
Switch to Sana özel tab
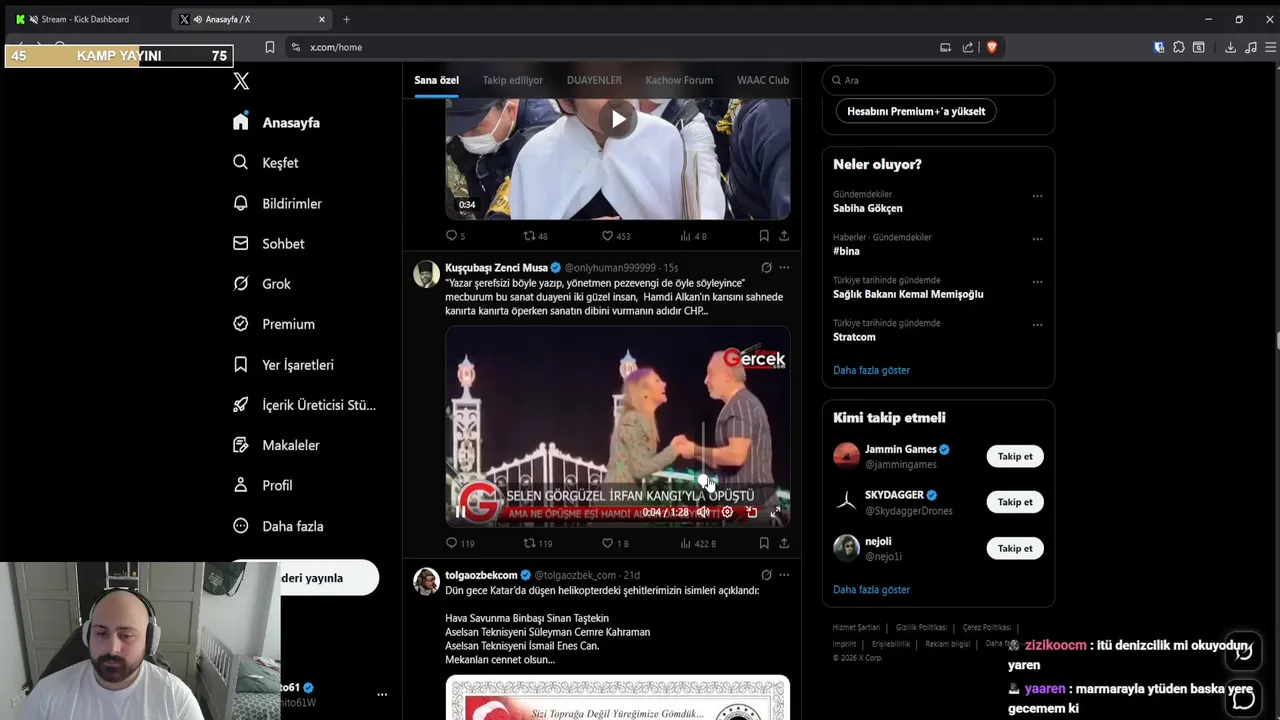436,80
